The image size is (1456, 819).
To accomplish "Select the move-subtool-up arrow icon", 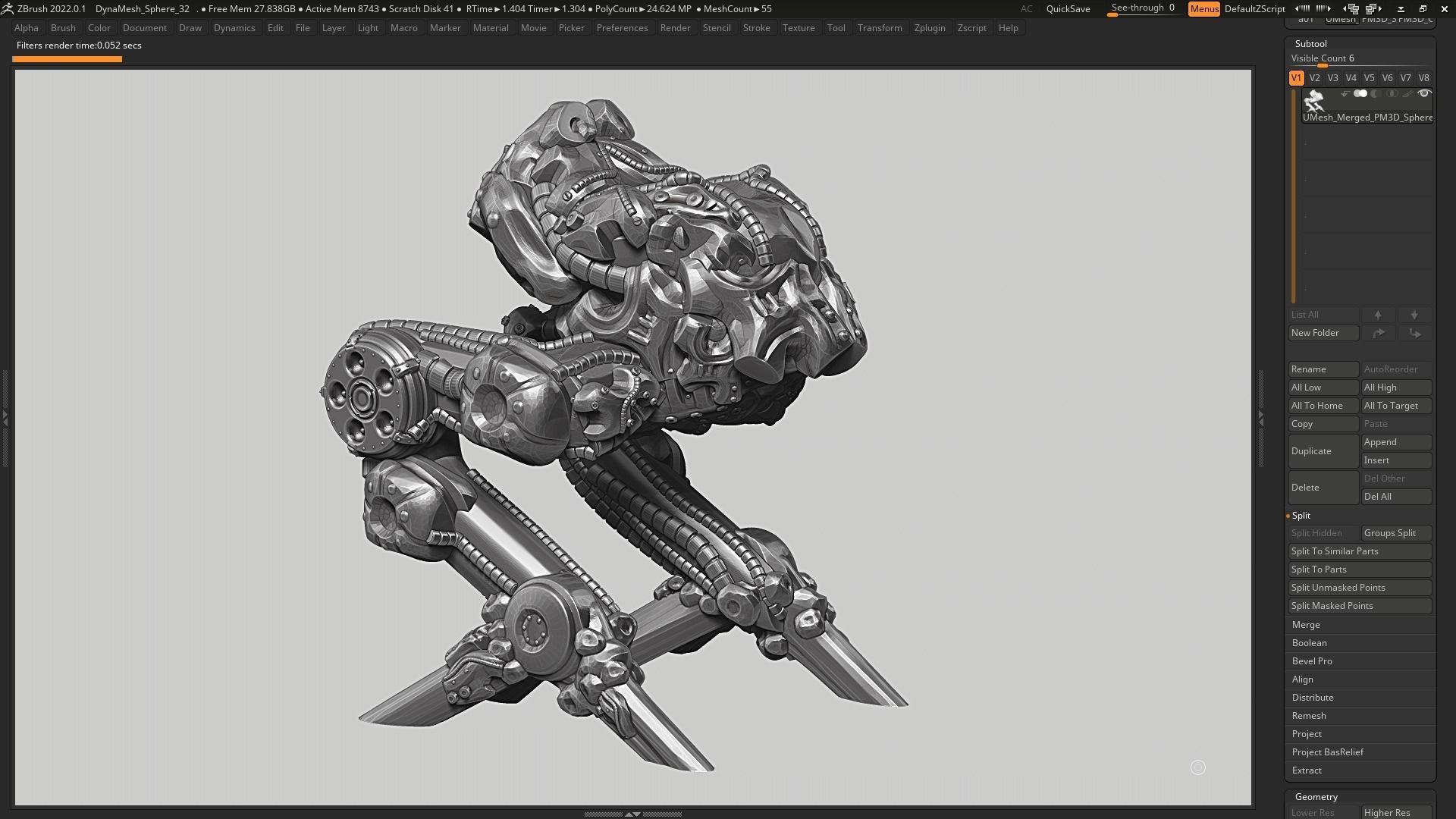I will coord(1379,315).
